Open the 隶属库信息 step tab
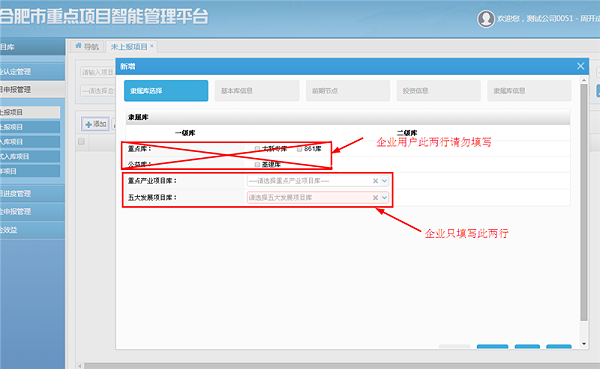This screenshot has width=600, height=369. tap(529, 91)
